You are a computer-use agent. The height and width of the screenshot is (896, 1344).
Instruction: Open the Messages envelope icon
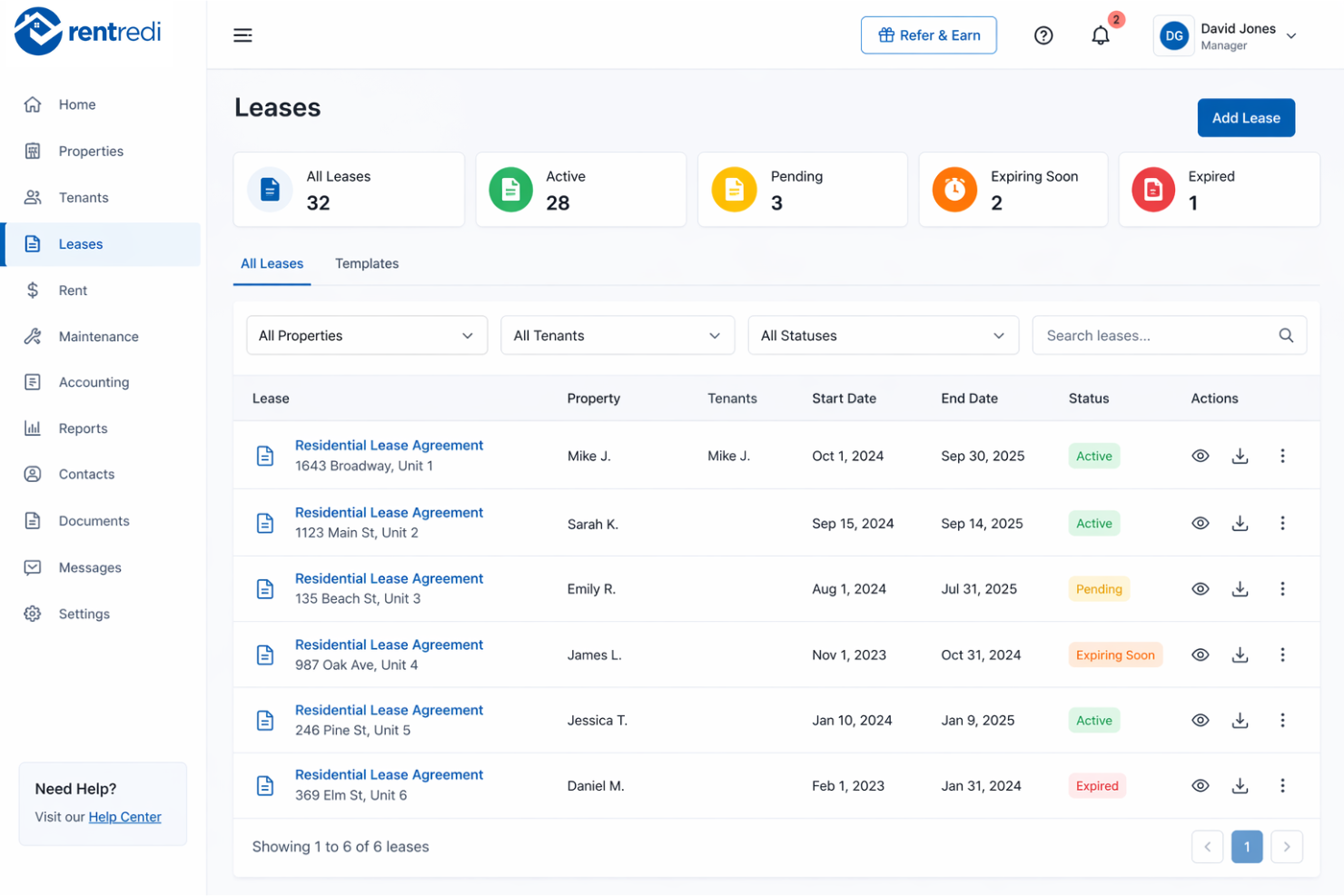pyautogui.click(x=33, y=567)
